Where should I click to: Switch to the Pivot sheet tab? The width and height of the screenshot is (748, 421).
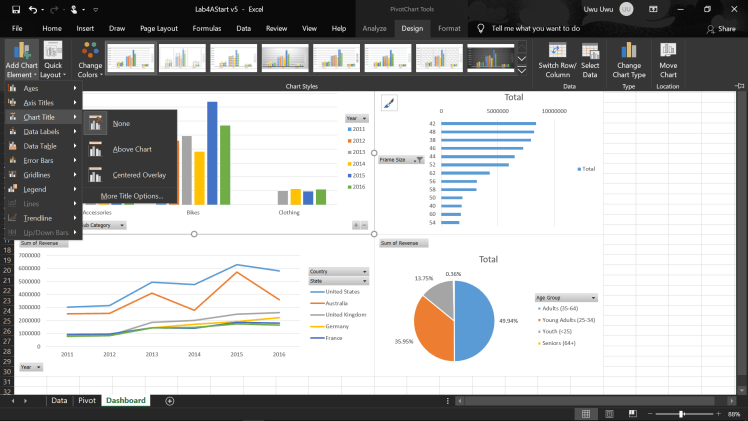point(87,401)
